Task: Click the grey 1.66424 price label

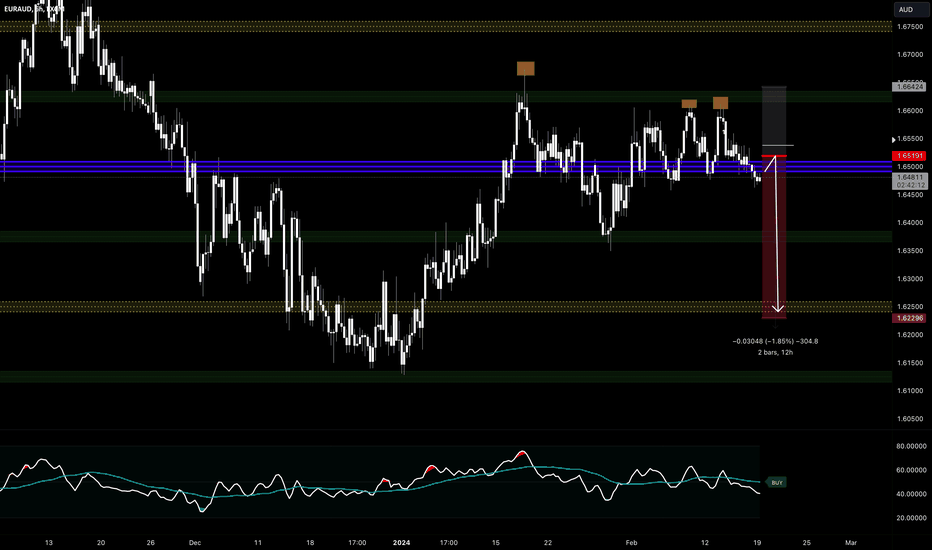Action: [x=909, y=87]
